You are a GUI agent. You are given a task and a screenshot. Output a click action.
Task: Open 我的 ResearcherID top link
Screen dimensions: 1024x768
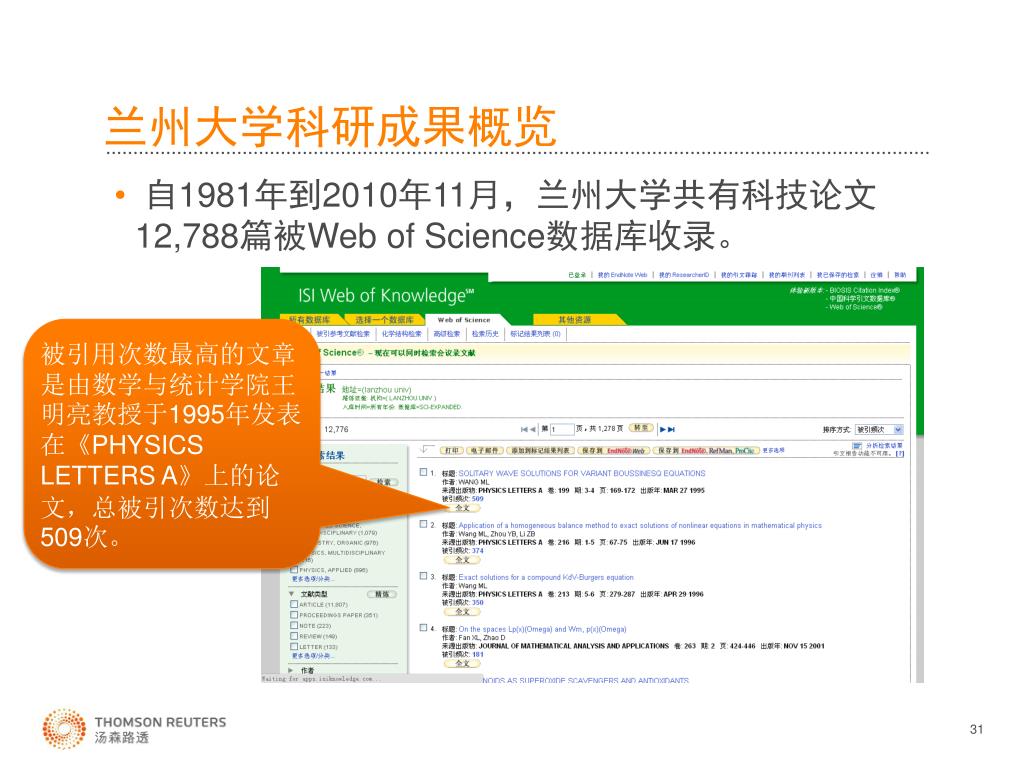[x=684, y=275]
